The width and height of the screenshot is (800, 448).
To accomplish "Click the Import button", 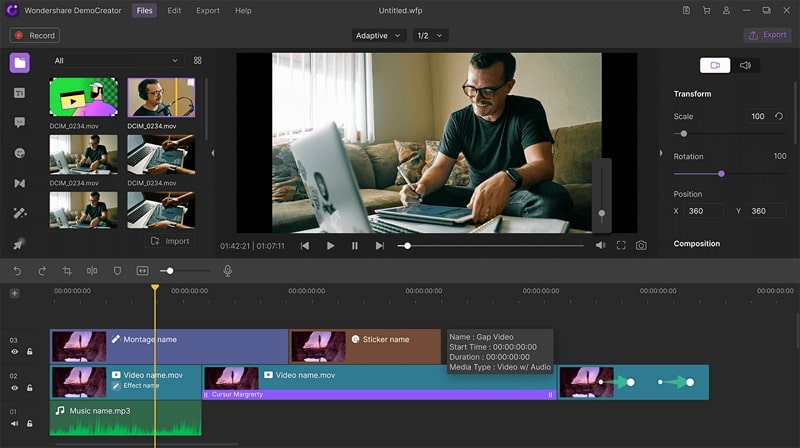I will 170,241.
